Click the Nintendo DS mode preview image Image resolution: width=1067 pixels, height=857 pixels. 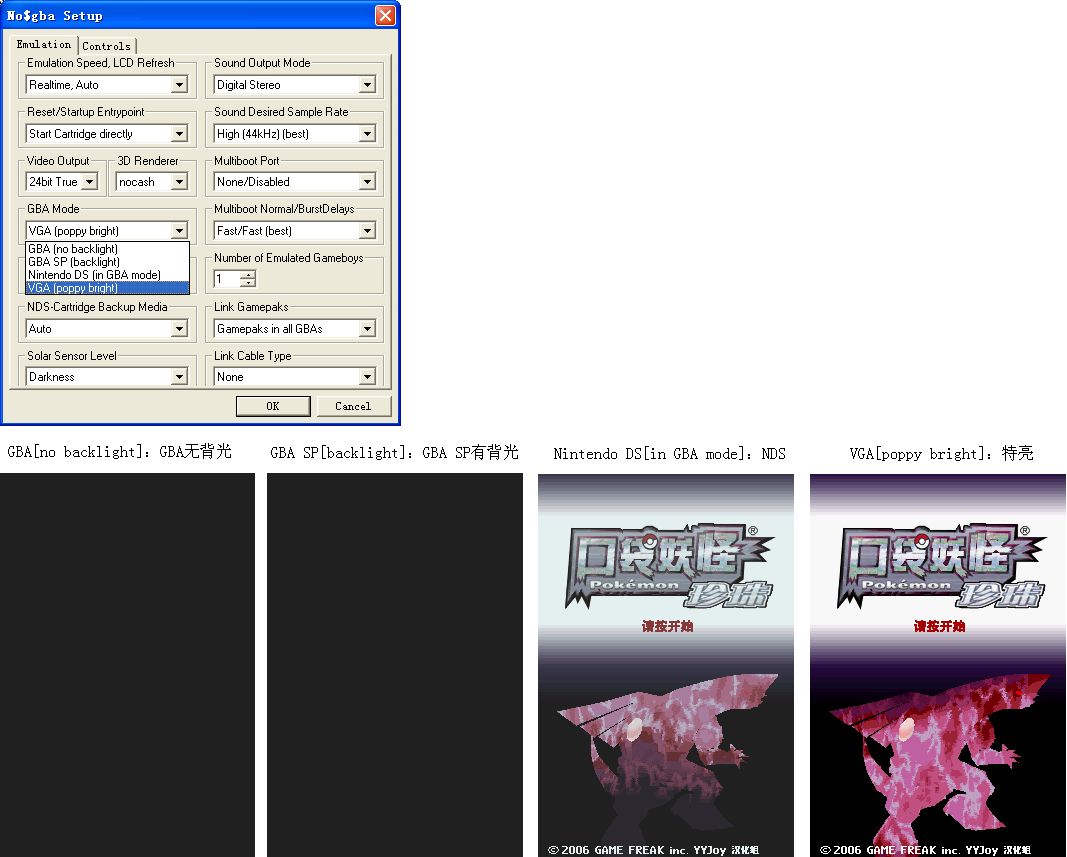[666, 665]
